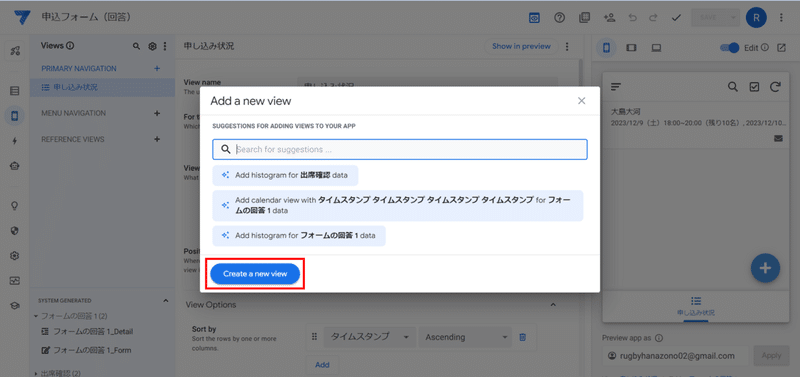Click the refresh sync icon in preview
Image resolution: width=800 pixels, height=377 pixels.
(775, 87)
